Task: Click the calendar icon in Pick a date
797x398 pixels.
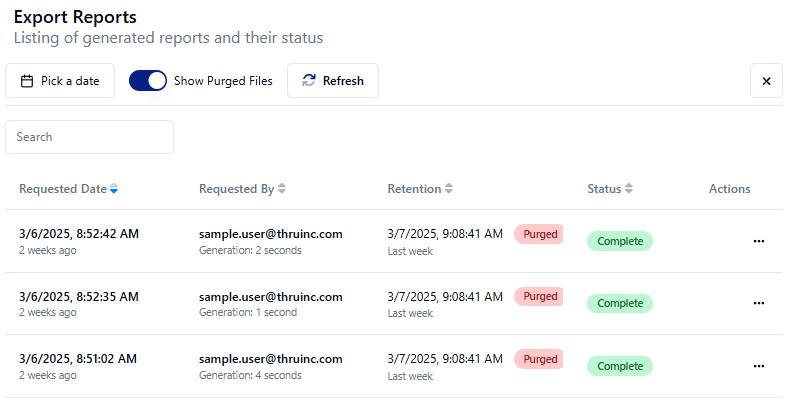Action: 27,81
